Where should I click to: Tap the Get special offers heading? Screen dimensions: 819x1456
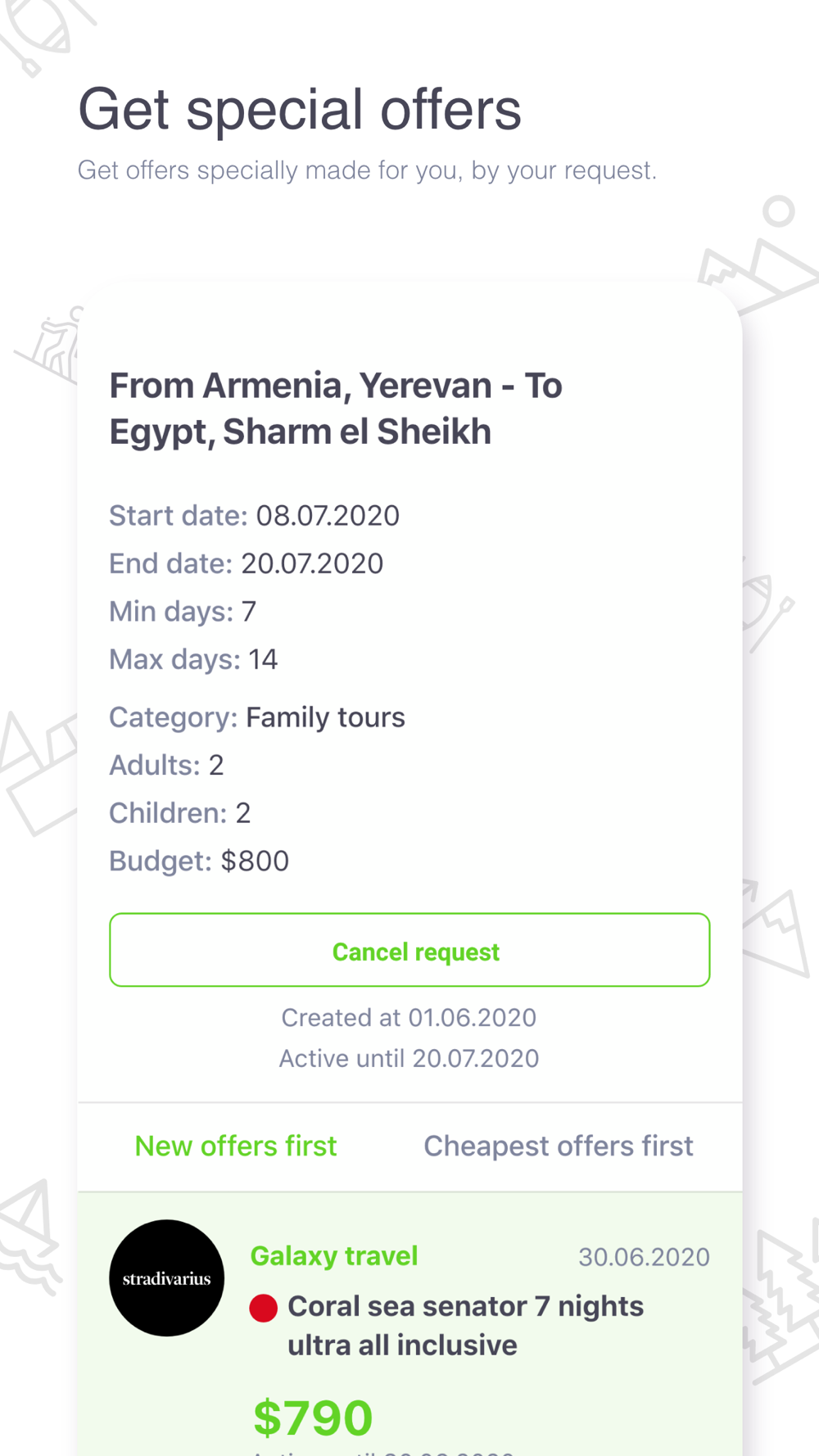300,109
